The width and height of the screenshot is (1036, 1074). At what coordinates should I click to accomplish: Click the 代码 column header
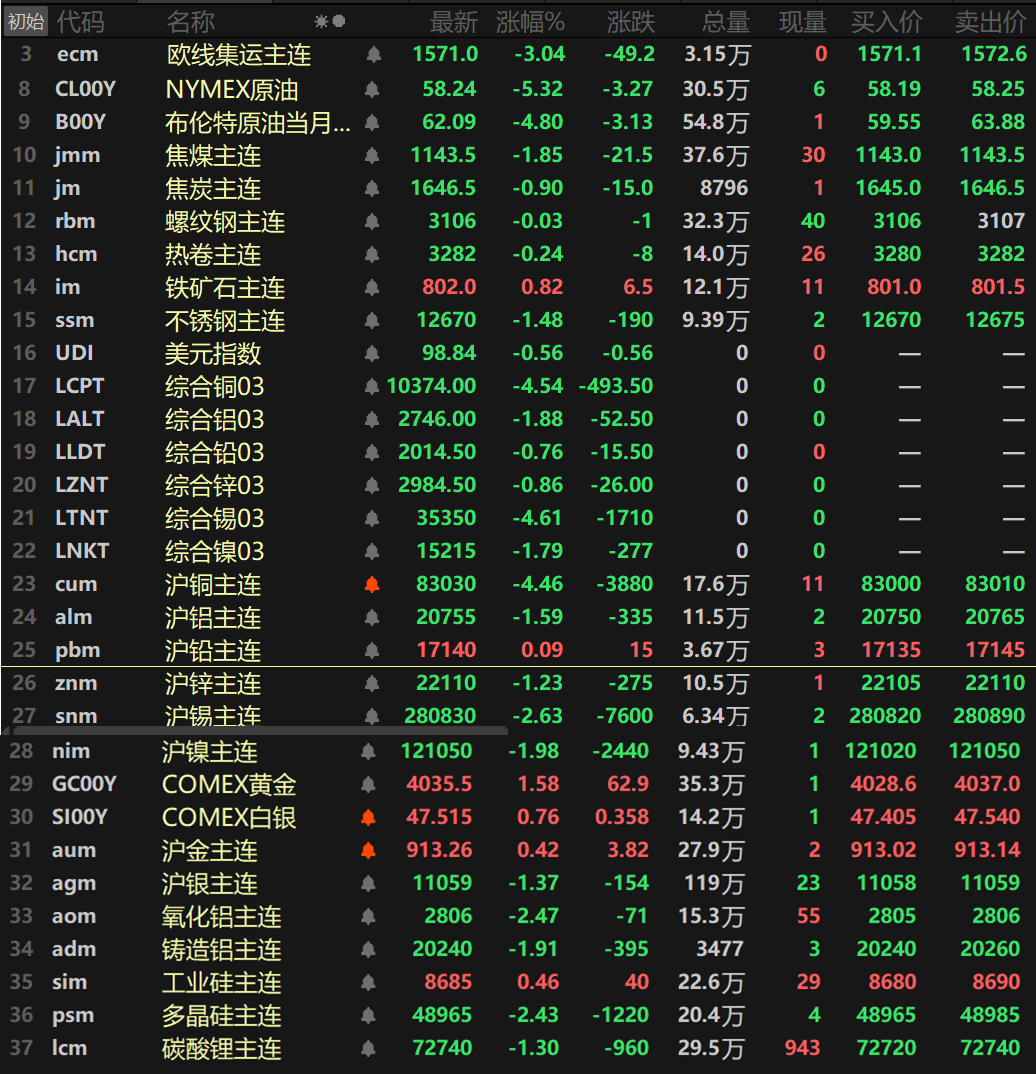[80, 21]
